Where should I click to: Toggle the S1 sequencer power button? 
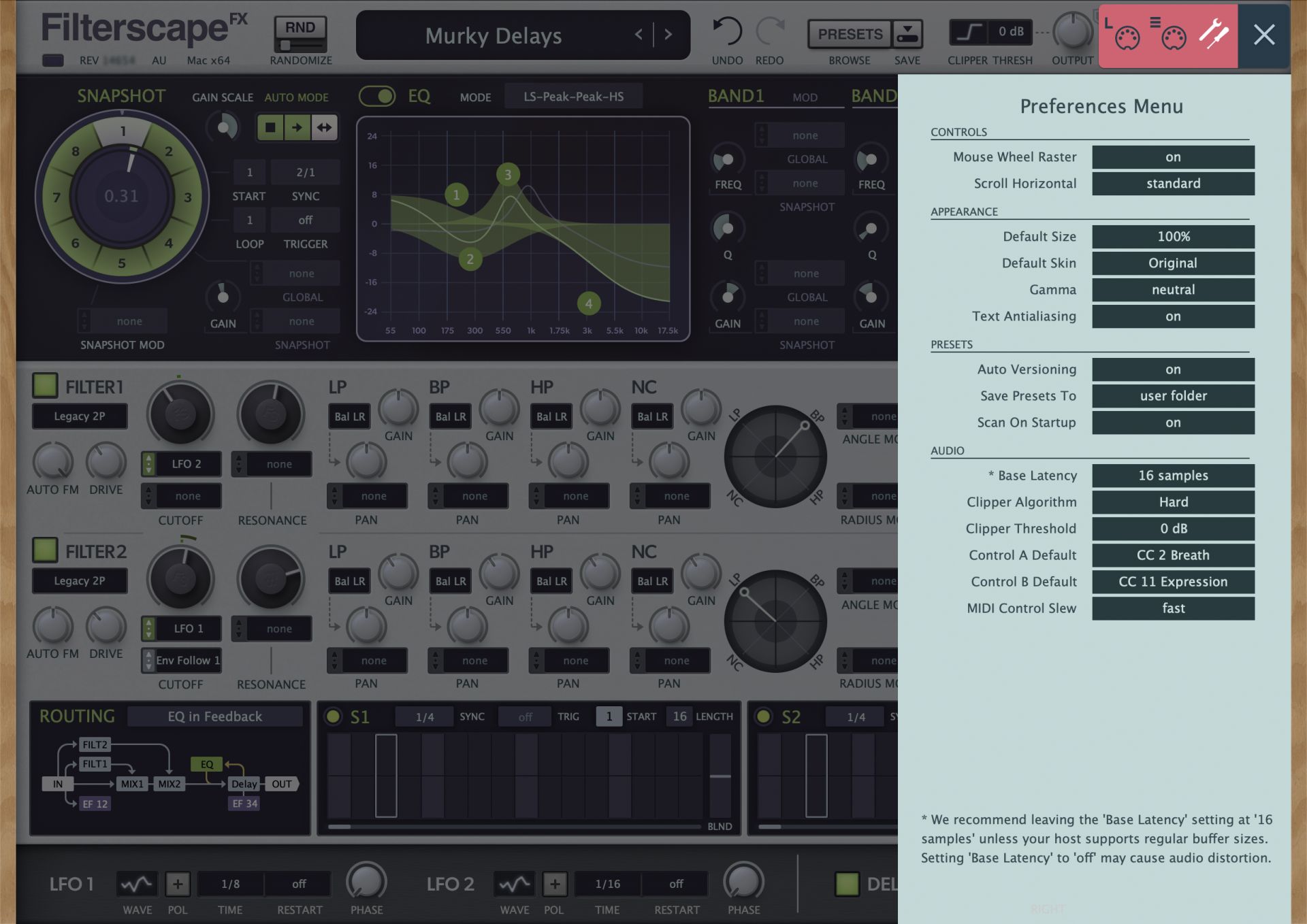point(333,716)
